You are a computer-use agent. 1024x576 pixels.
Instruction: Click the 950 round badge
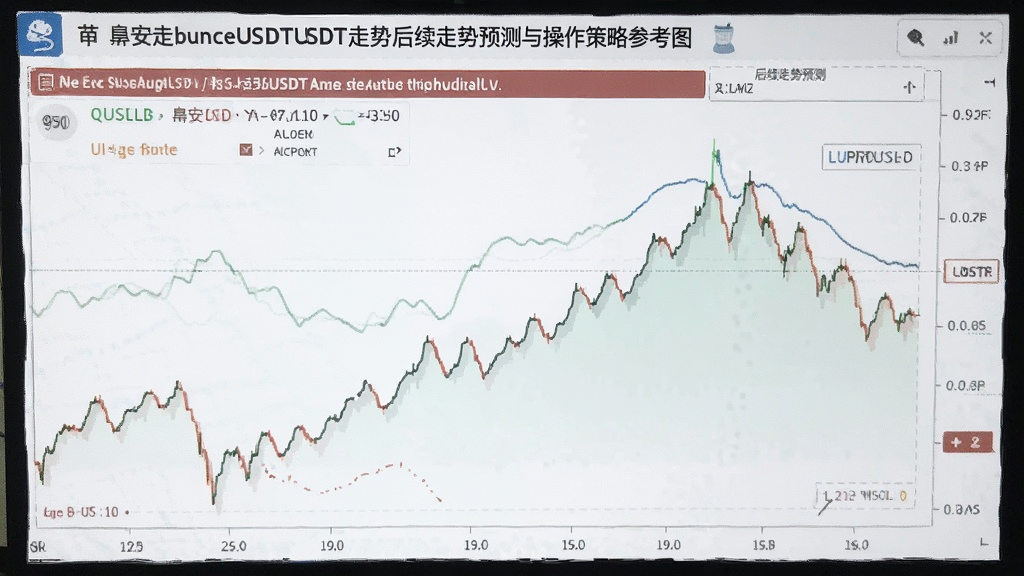point(56,121)
